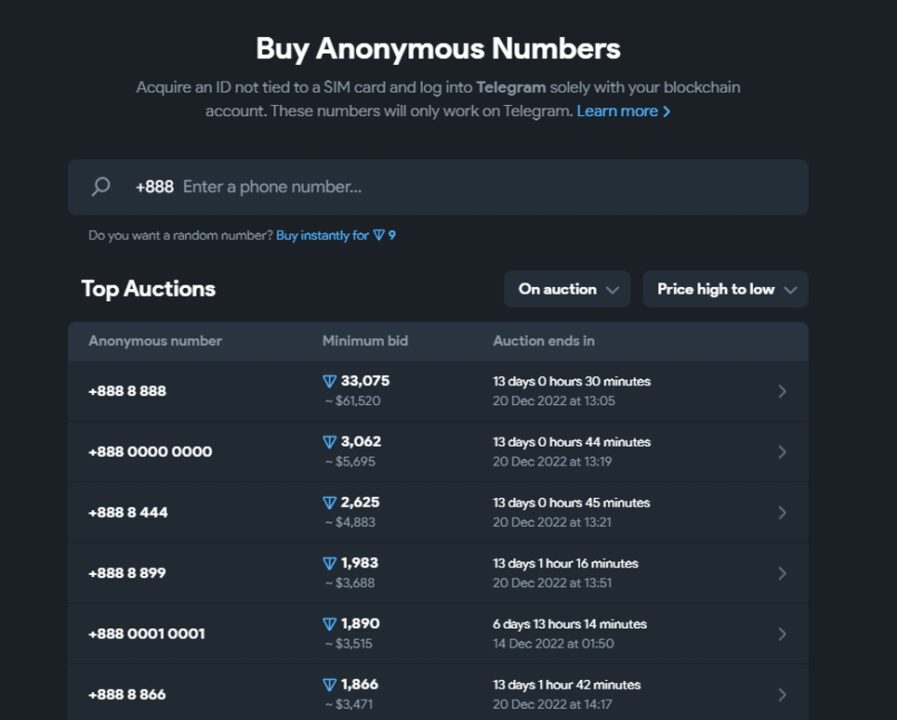
Task: Click the TON diamond next to the 2,625 bid
Action: click(x=327, y=503)
